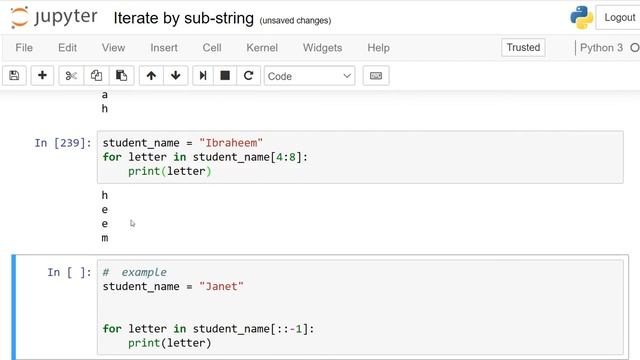Image resolution: width=640 pixels, height=360 pixels.
Task: Click the kernel idle indicator circle
Action: 635,48
